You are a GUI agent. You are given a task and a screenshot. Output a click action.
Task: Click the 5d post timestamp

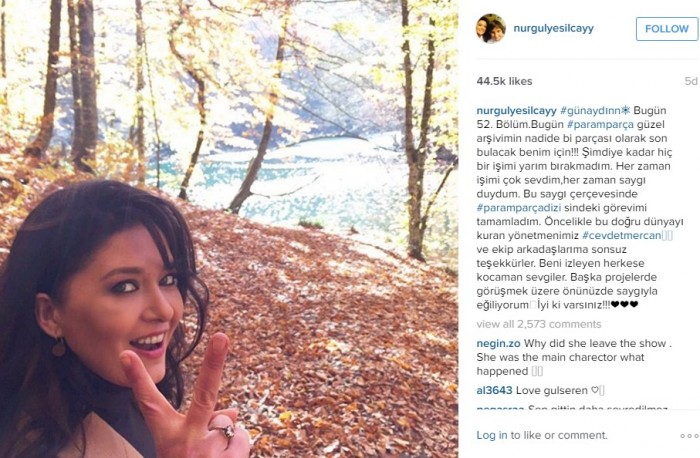691,81
